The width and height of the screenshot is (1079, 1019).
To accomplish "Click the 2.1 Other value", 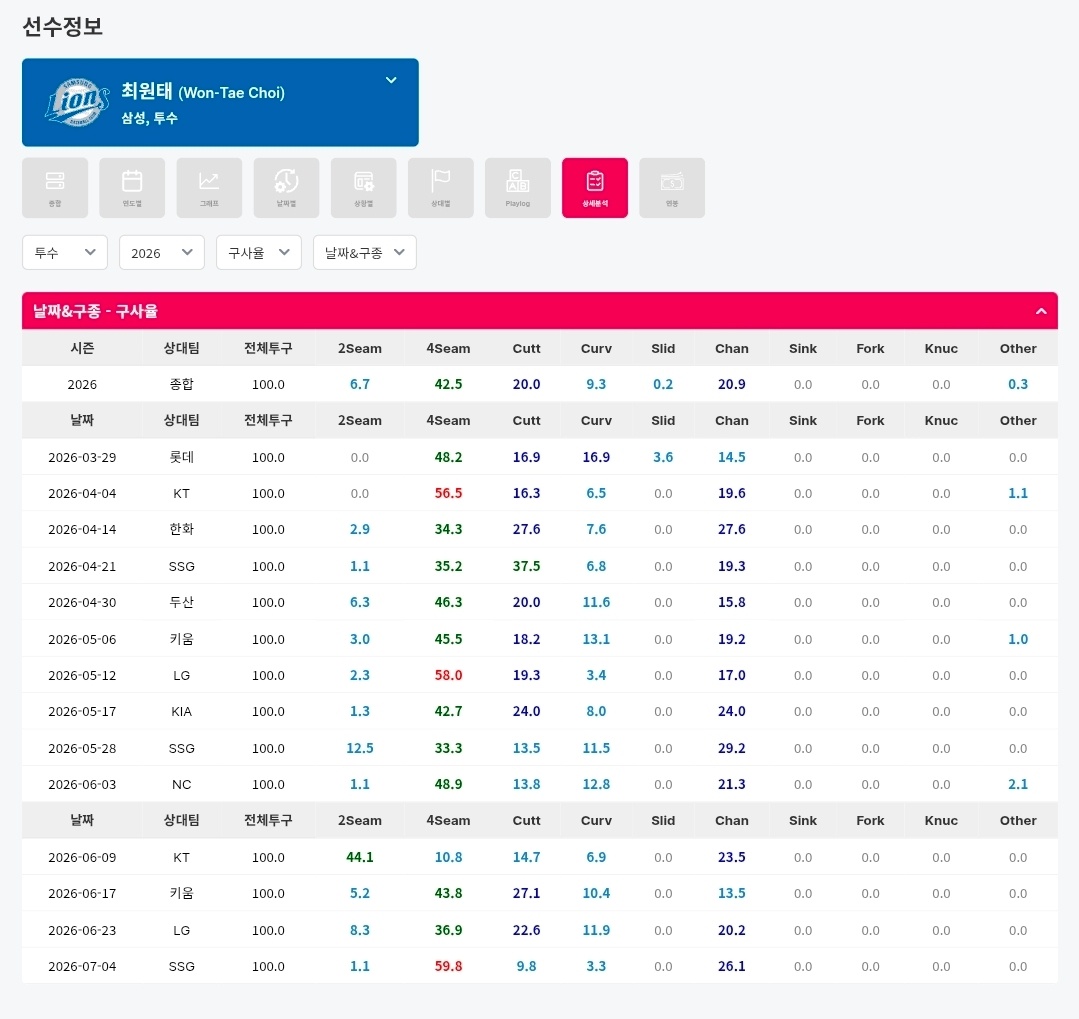I will 1018,784.
